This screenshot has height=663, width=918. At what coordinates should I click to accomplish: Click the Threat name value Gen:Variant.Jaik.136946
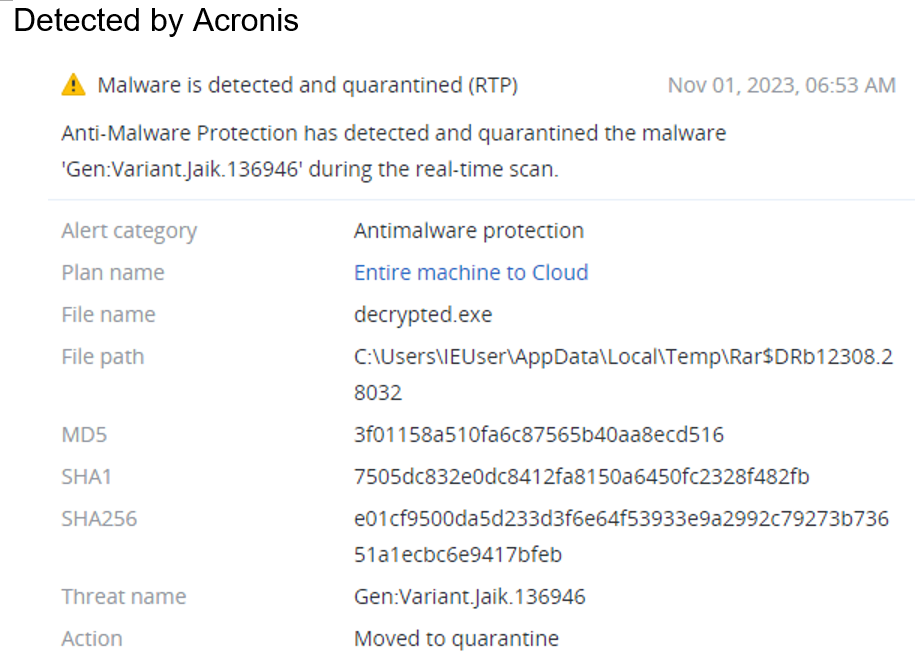point(470,597)
